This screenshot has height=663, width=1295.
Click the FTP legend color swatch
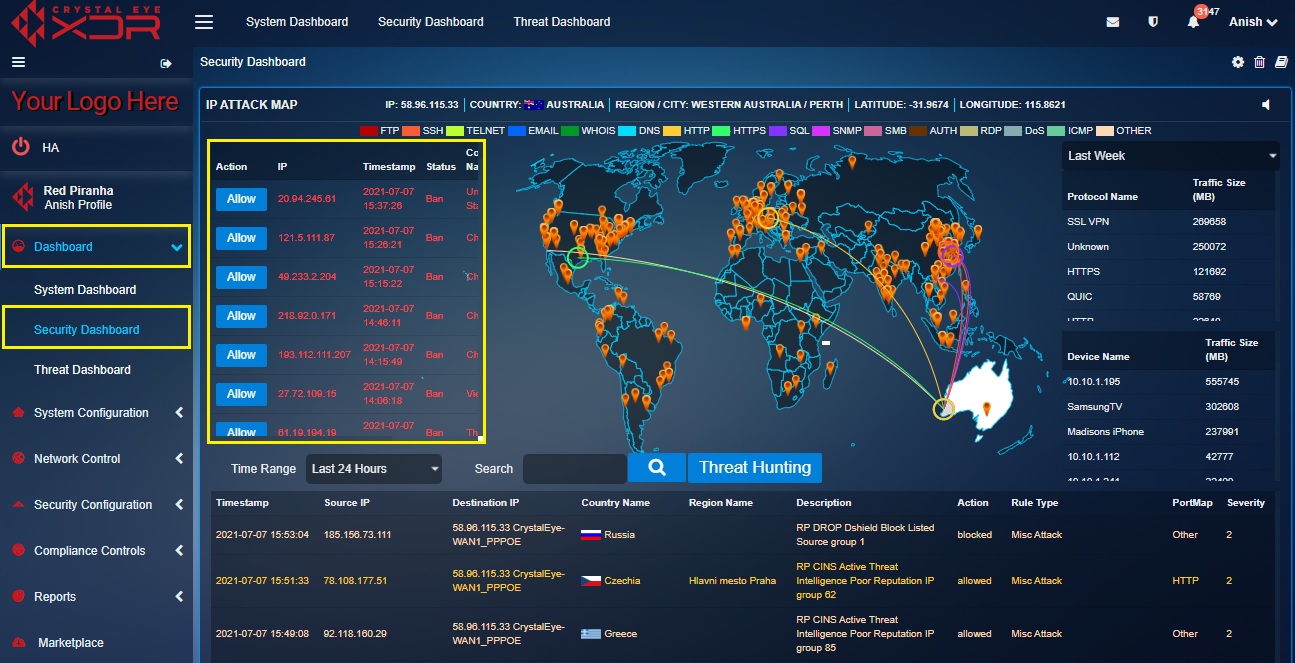(368, 131)
